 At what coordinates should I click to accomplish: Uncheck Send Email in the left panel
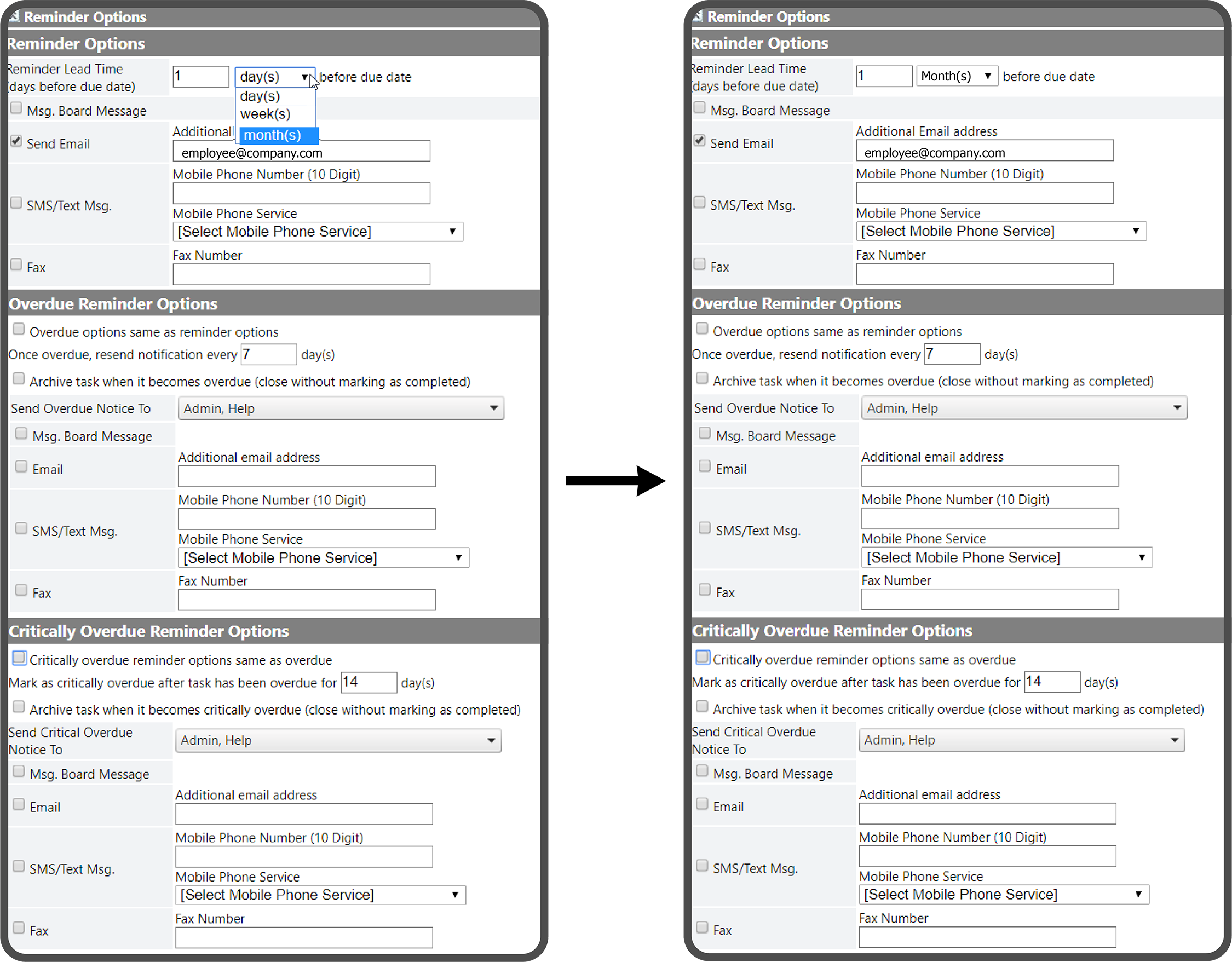16,141
